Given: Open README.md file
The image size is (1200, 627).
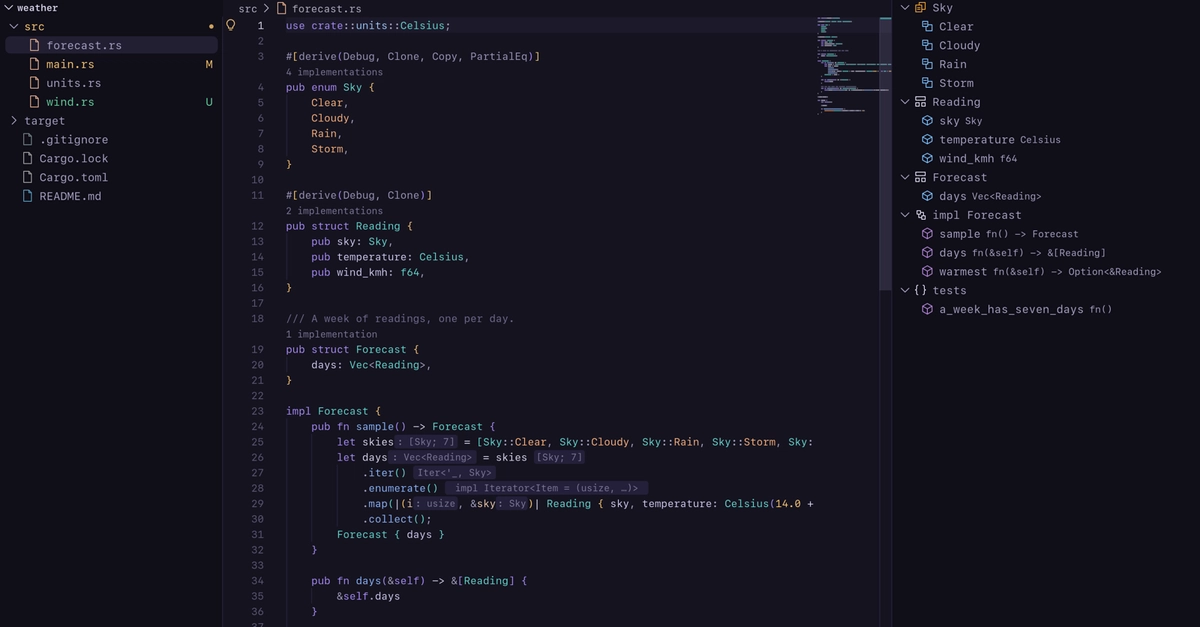Looking at the screenshot, I should pyautogui.click(x=70, y=197).
